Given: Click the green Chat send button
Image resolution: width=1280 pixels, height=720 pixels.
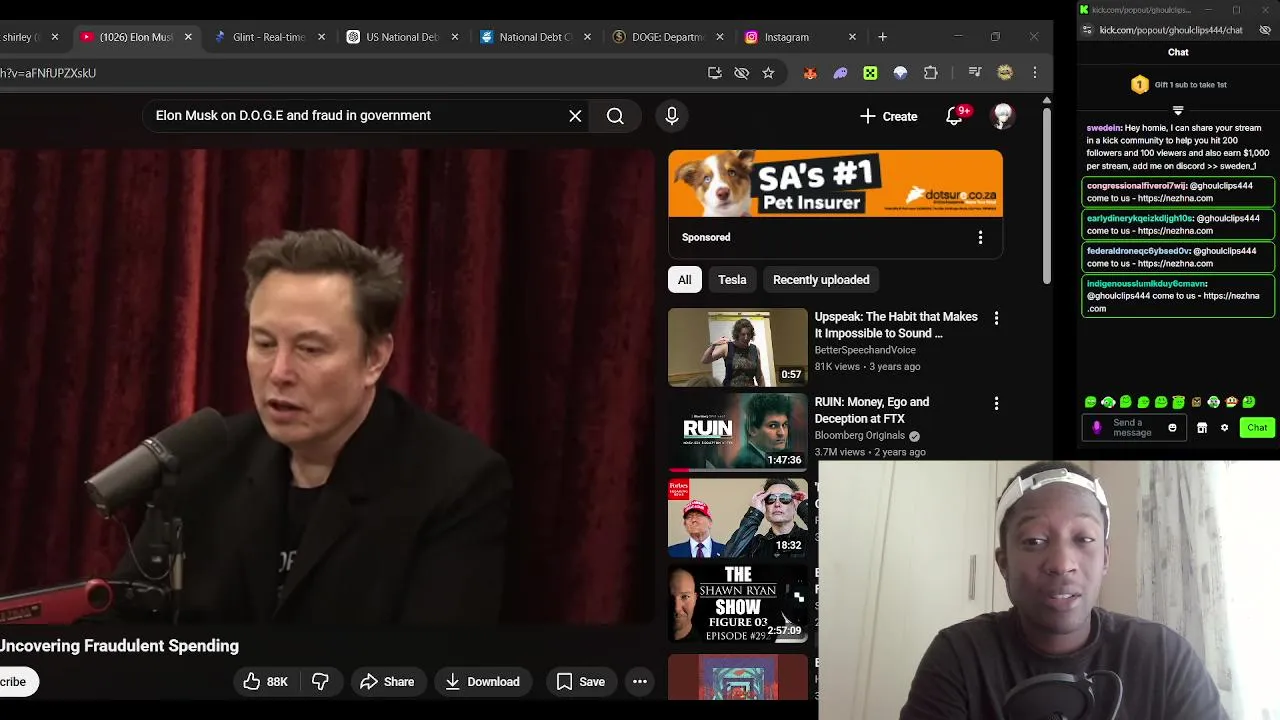Looking at the screenshot, I should point(1257,428).
